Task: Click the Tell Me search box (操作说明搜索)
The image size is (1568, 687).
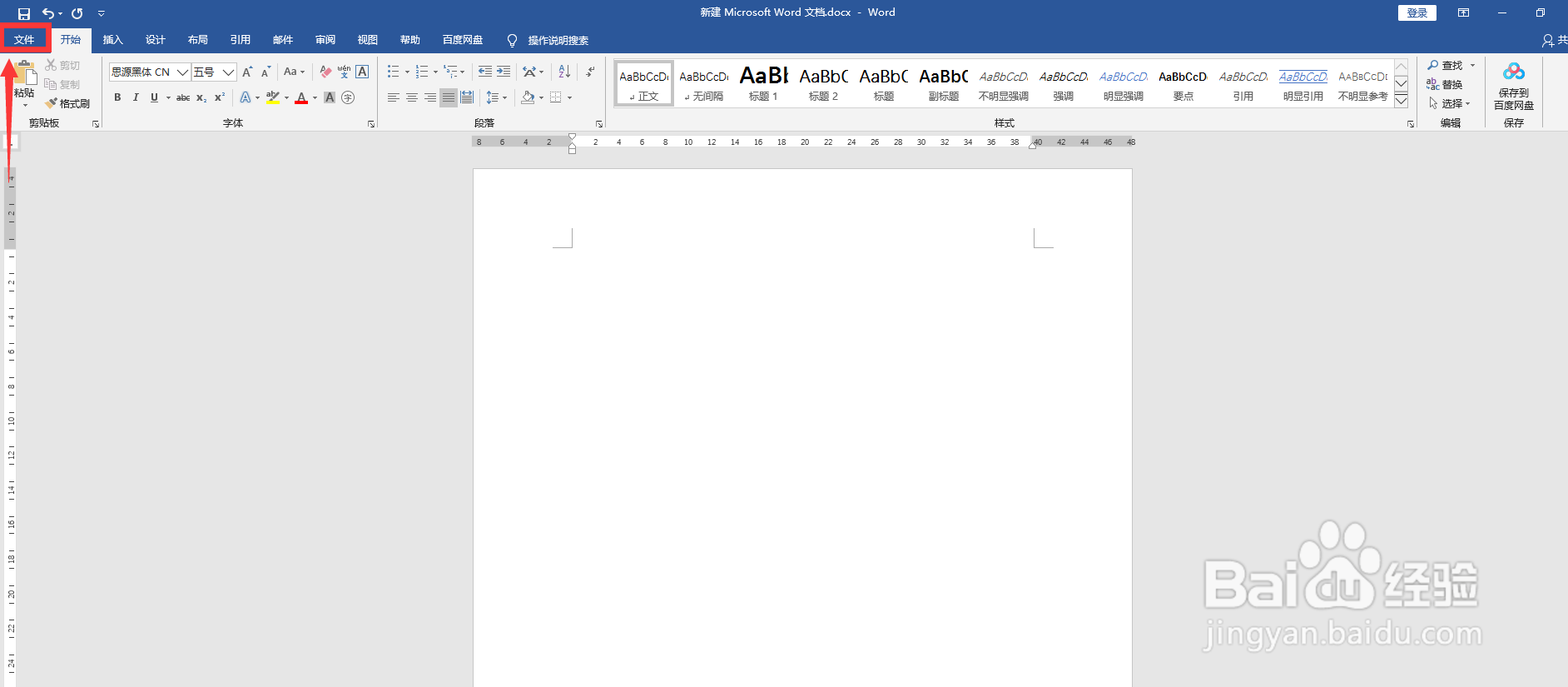Action: tap(548, 40)
